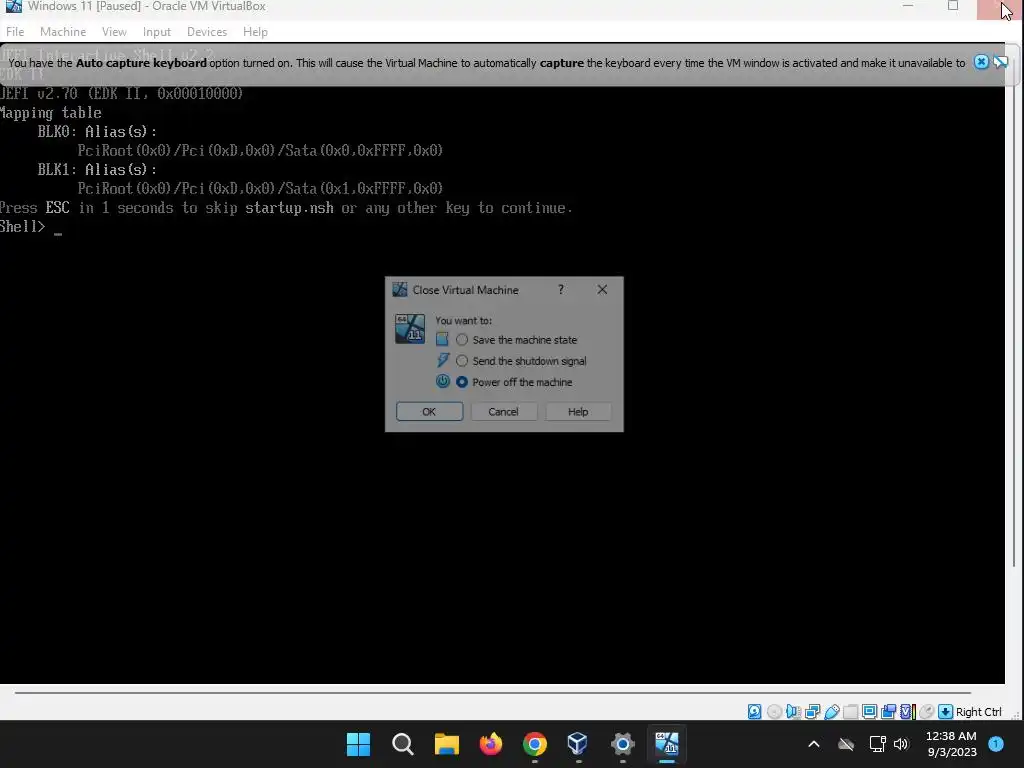Click the 'BLK1: Alias(s):' line
This screenshot has width=1024, height=768.
[97, 170]
